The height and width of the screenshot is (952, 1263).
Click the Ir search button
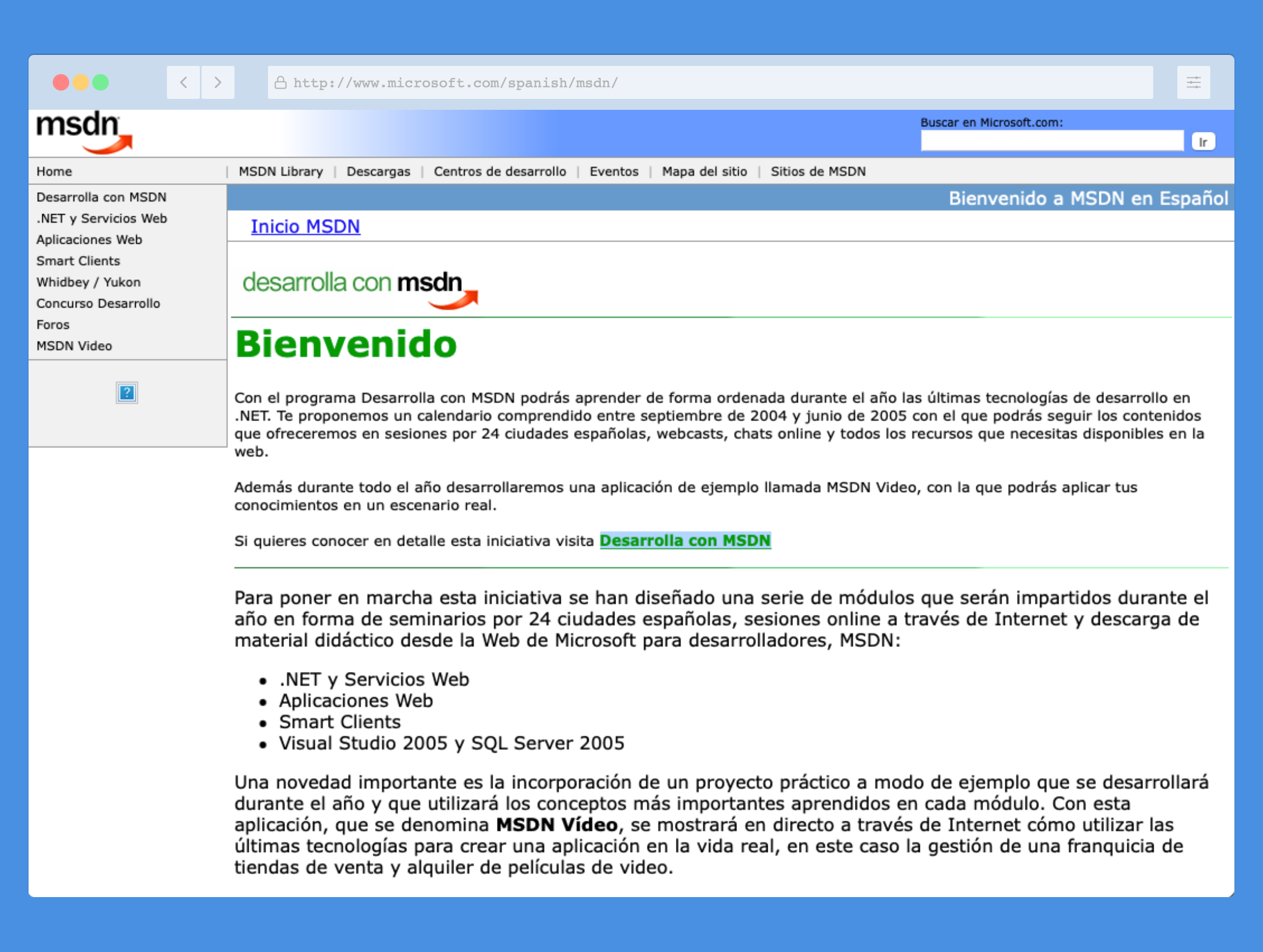(1203, 142)
